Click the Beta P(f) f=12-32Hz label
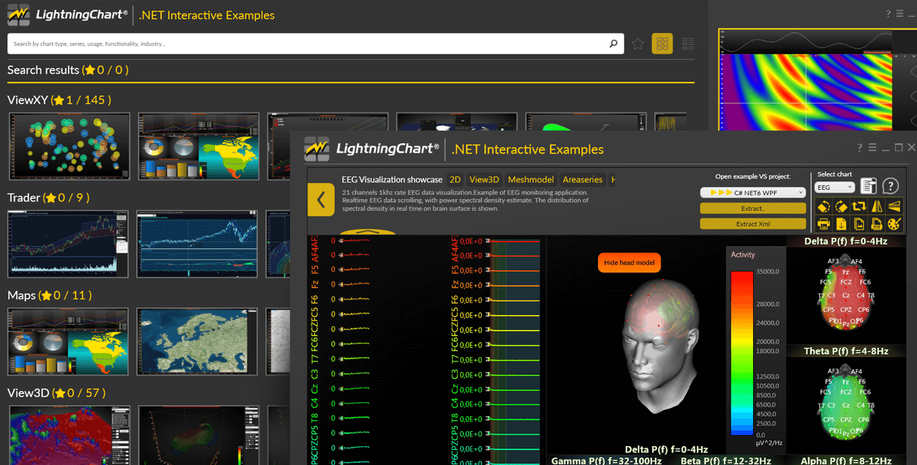The width and height of the screenshot is (917, 465). (x=726, y=461)
